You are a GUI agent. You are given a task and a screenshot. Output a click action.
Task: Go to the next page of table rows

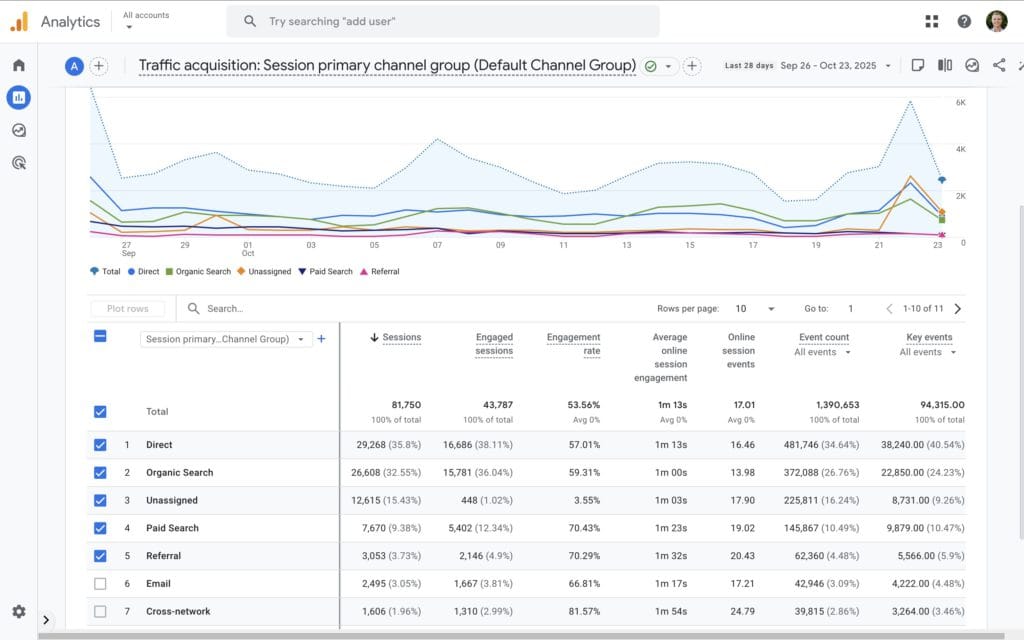[957, 308]
